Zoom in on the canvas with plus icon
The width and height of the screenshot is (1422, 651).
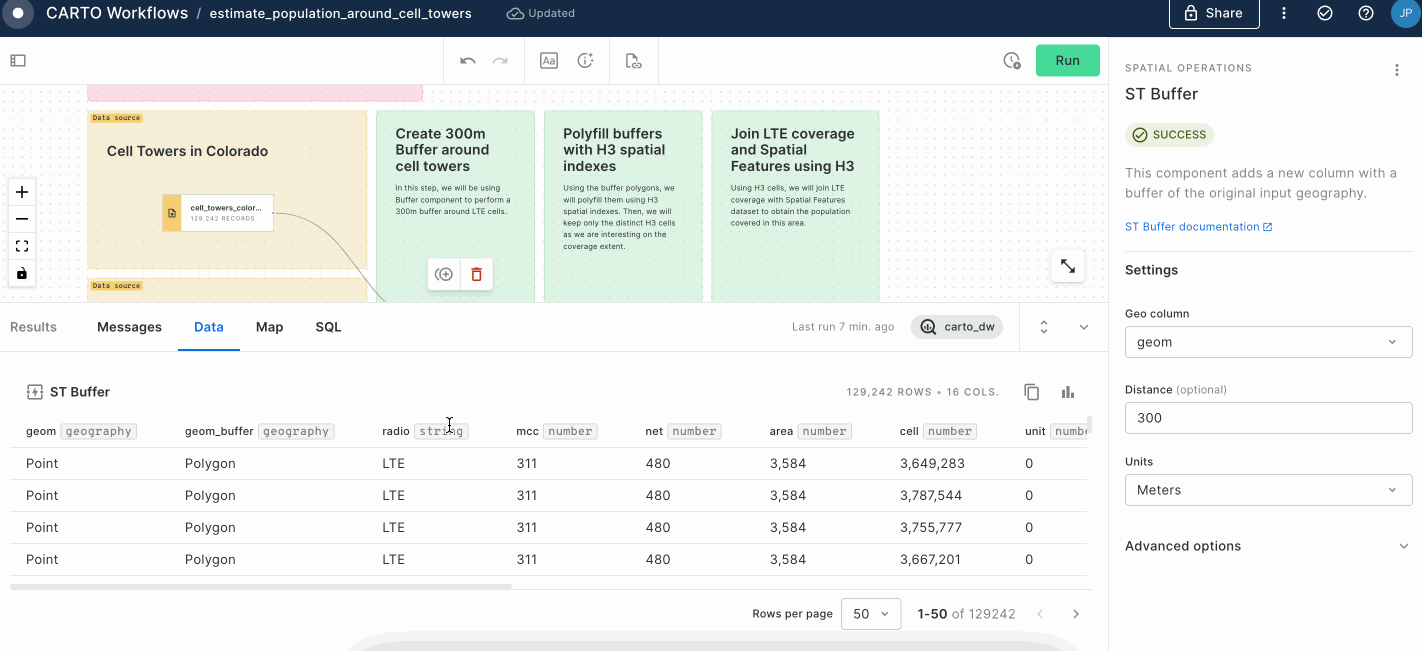pyautogui.click(x=21, y=191)
